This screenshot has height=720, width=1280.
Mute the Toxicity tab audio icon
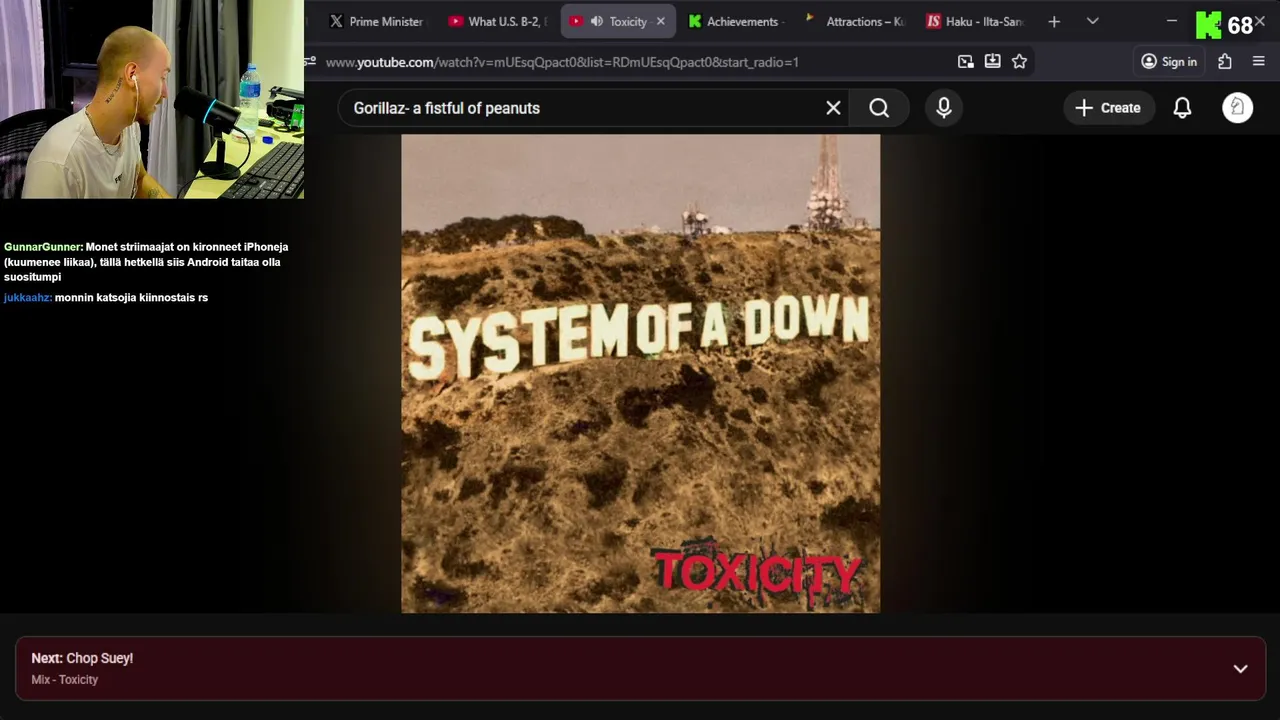click(x=597, y=21)
